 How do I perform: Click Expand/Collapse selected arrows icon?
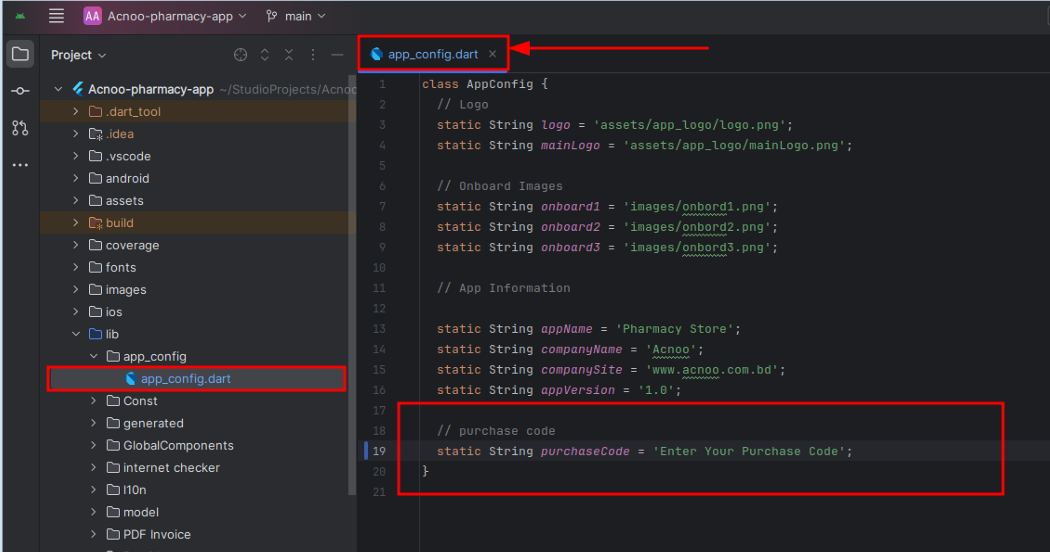265,55
